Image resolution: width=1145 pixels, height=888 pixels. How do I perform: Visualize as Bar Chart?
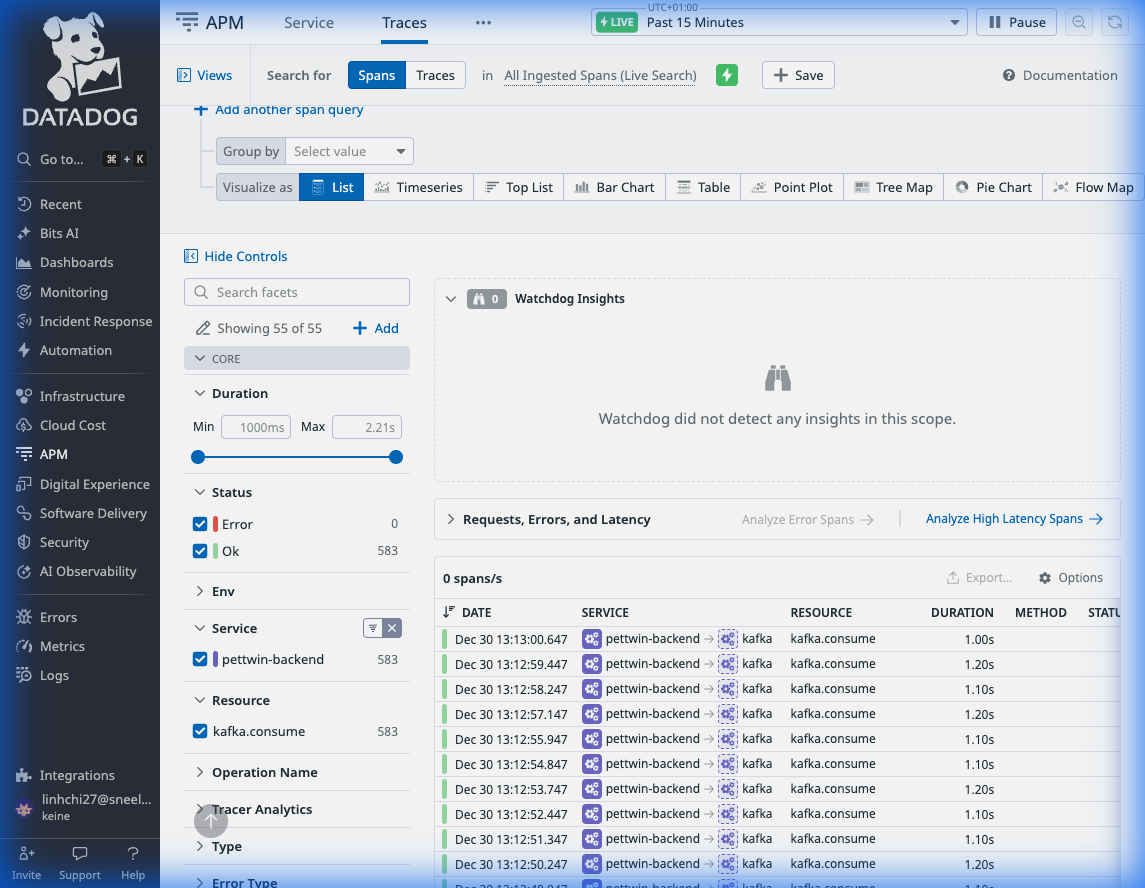point(614,188)
